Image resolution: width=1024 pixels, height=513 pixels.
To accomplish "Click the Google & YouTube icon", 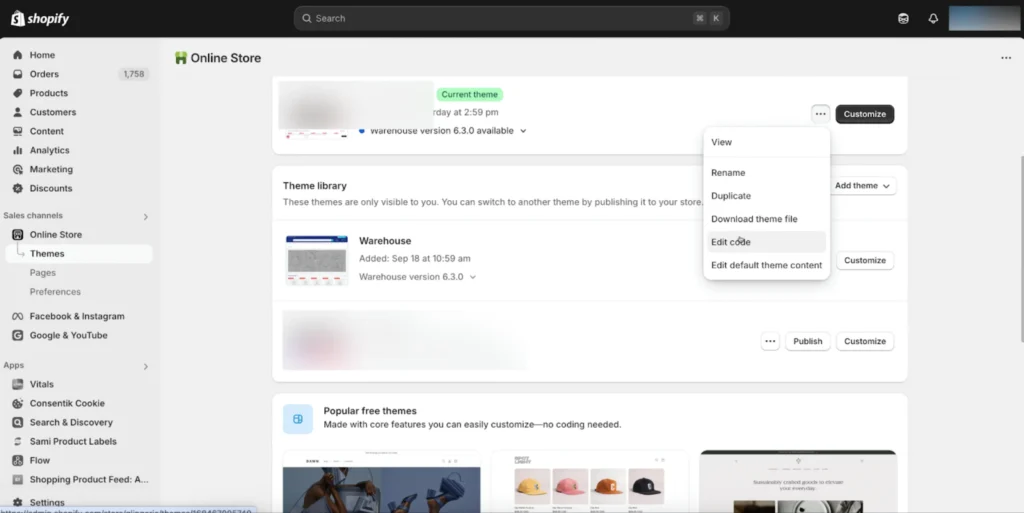I will 18,335.
